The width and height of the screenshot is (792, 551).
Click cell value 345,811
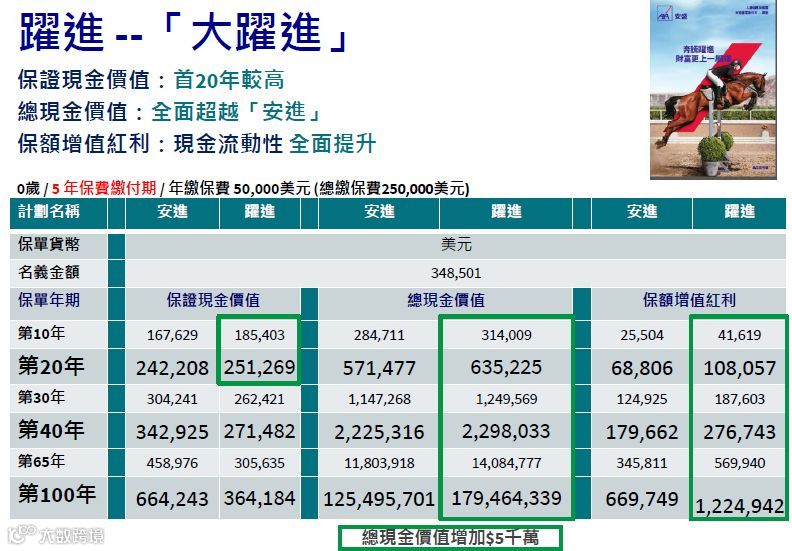pos(642,463)
